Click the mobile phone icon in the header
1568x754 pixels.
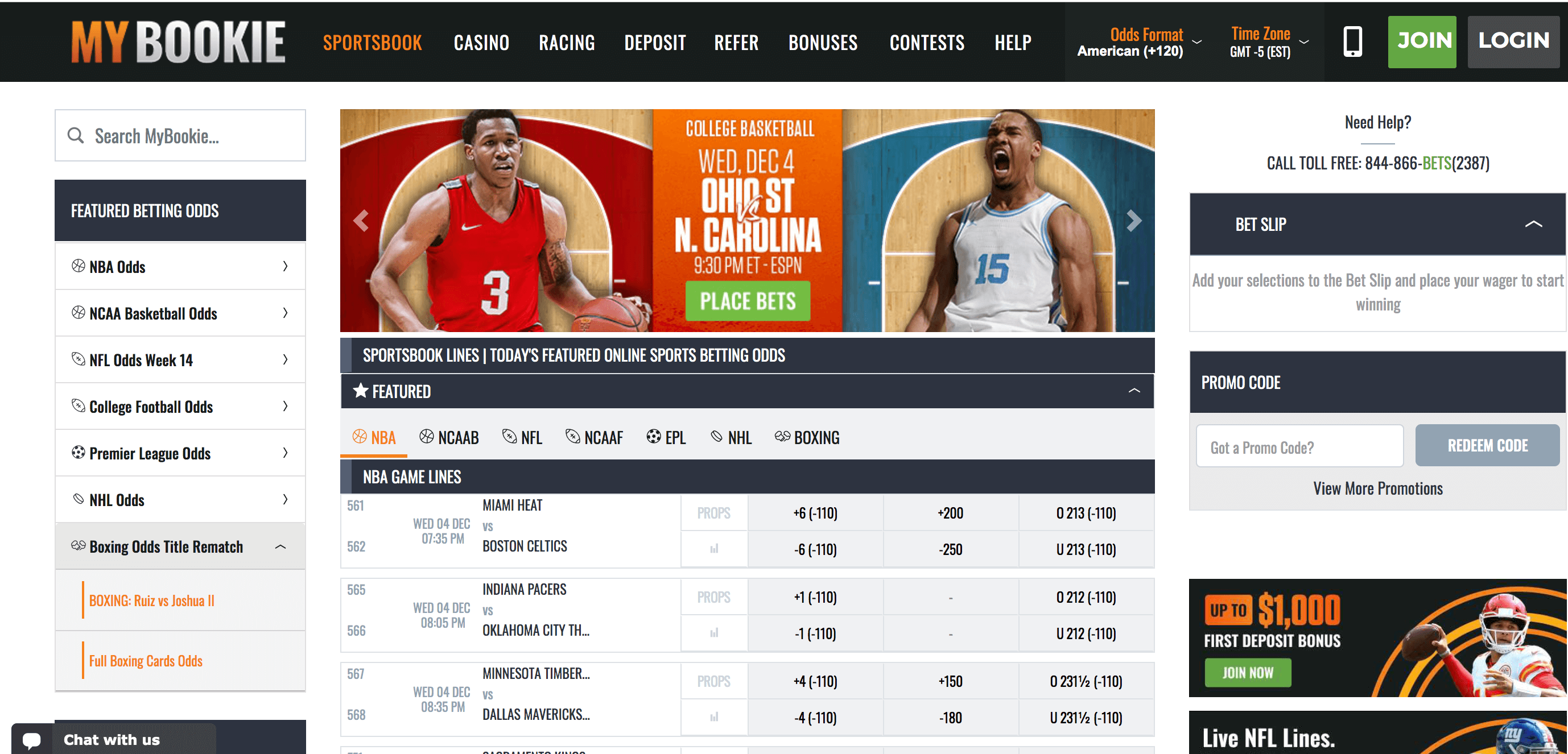click(1352, 41)
